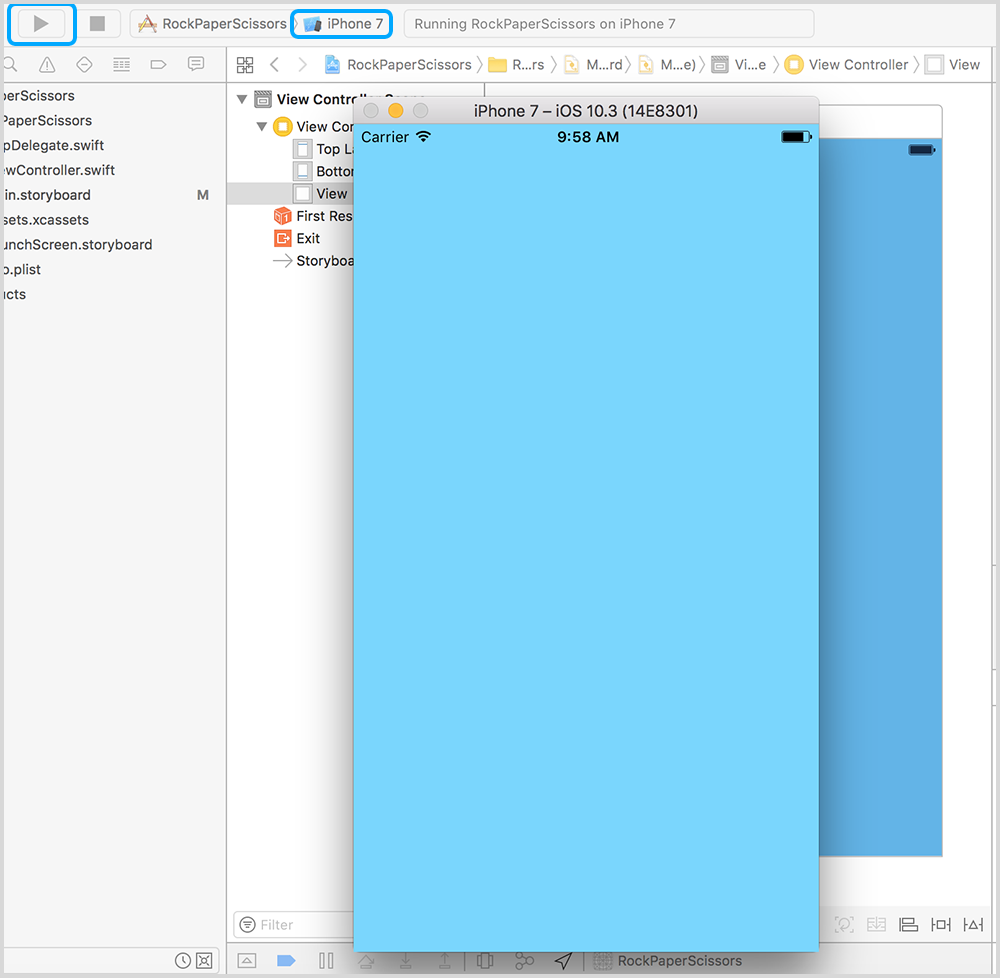Toggle breakpoints activation in debug bar
The width and height of the screenshot is (1000, 978).
pyautogui.click(x=286, y=961)
